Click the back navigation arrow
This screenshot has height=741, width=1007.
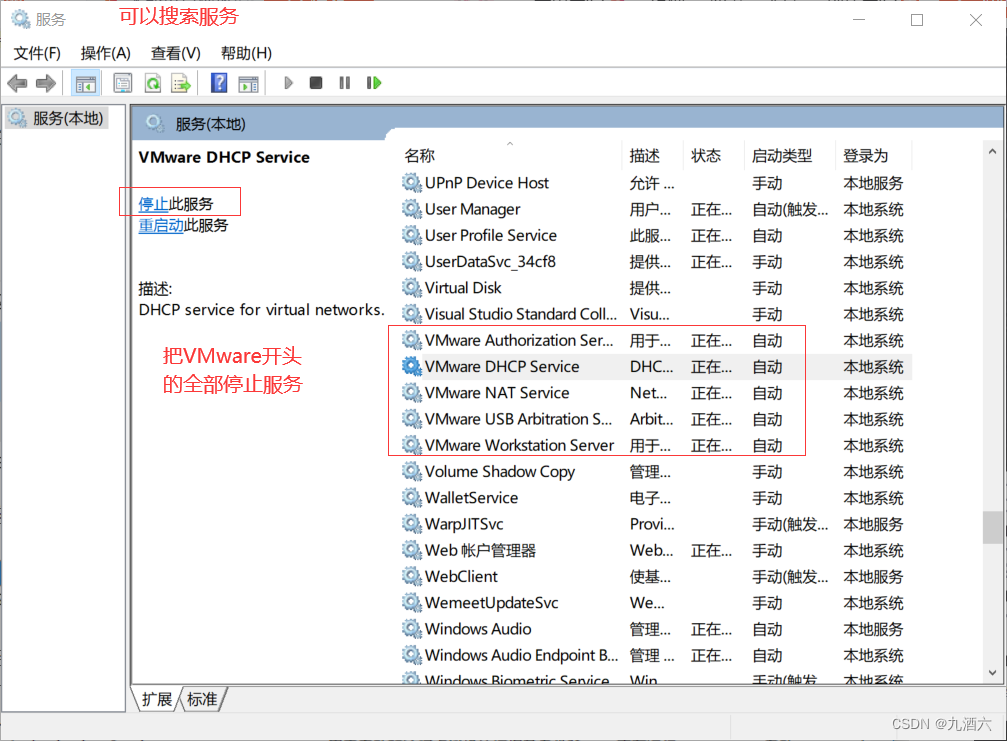[17, 82]
